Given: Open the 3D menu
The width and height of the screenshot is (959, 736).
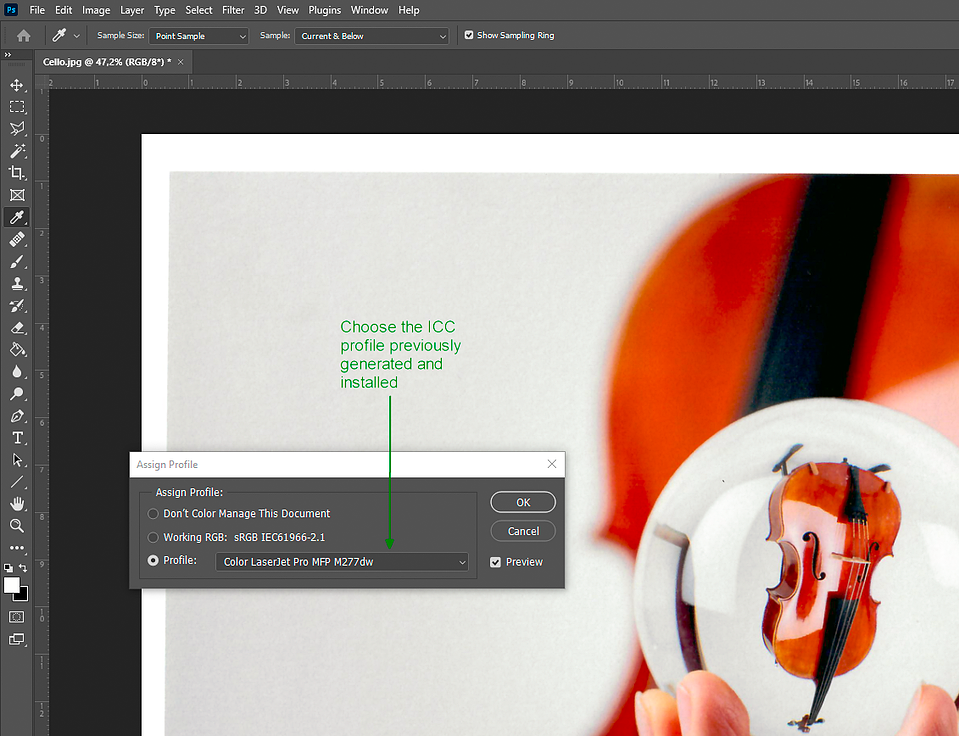Looking at the screenshot, I should [261, 10].
